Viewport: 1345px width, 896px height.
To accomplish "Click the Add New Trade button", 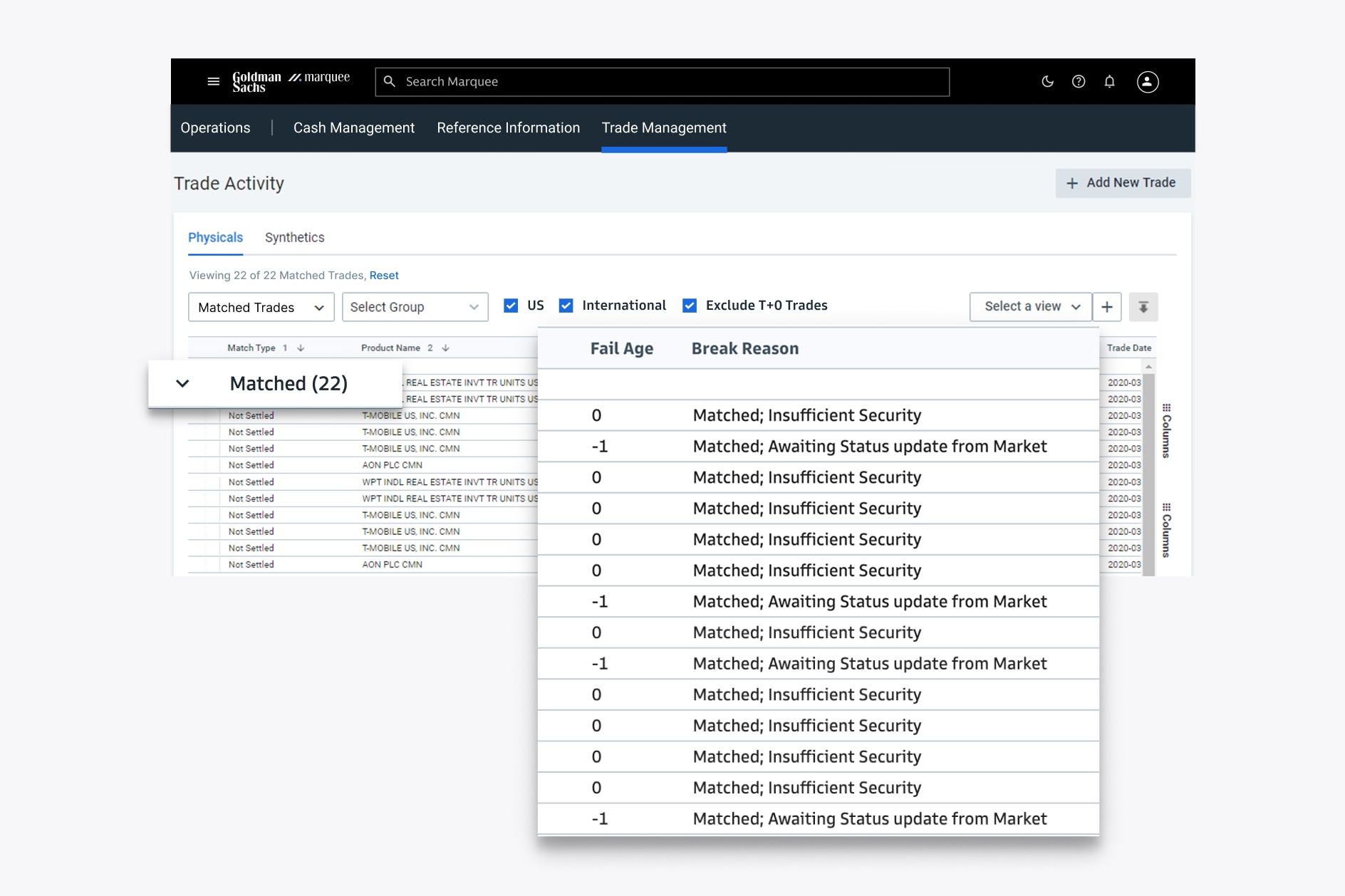I will pos(1123,183).
